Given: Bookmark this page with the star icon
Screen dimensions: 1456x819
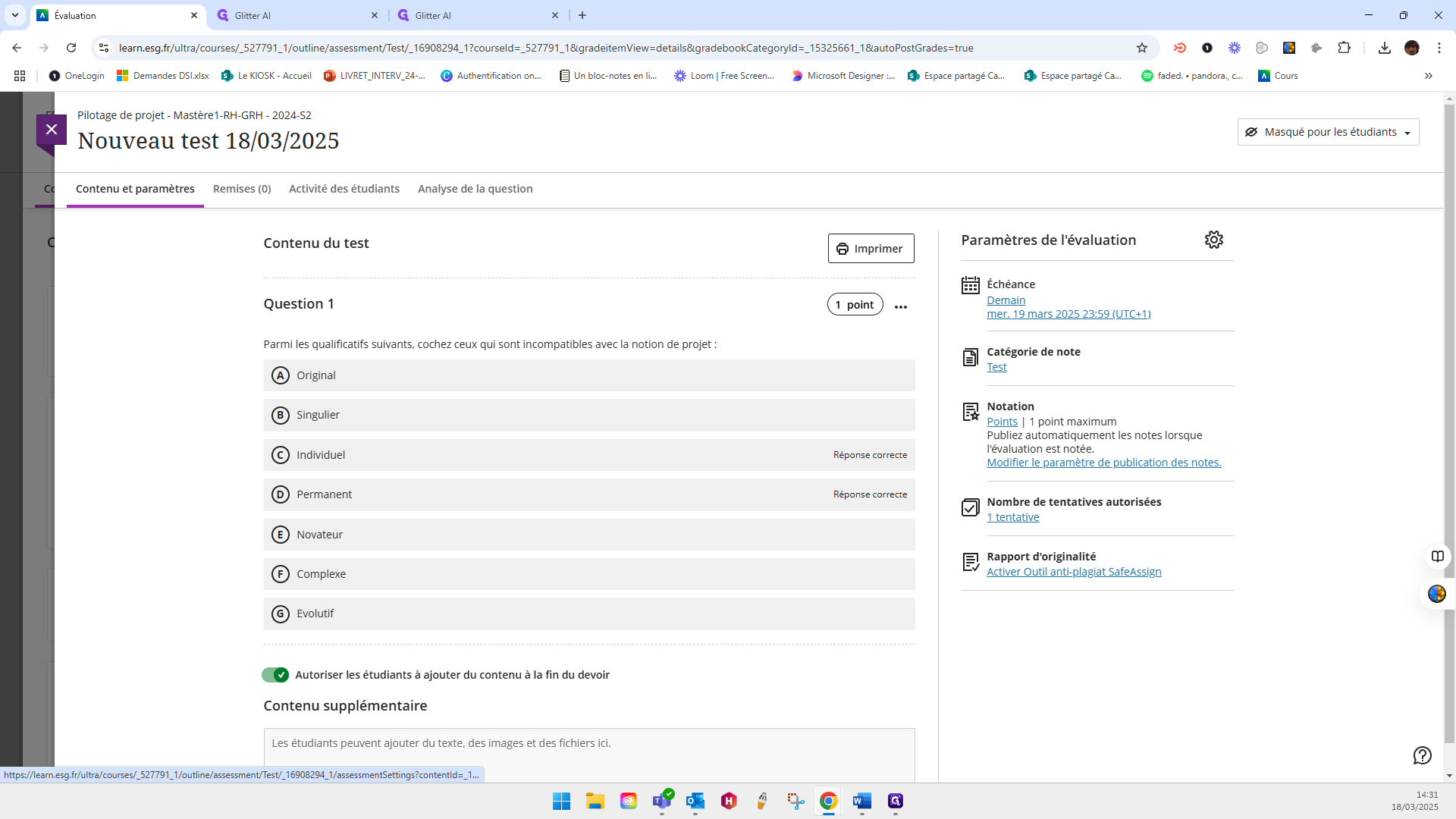Looking at the screenshot, I should pyautogui.click(x=1141, y=48).
